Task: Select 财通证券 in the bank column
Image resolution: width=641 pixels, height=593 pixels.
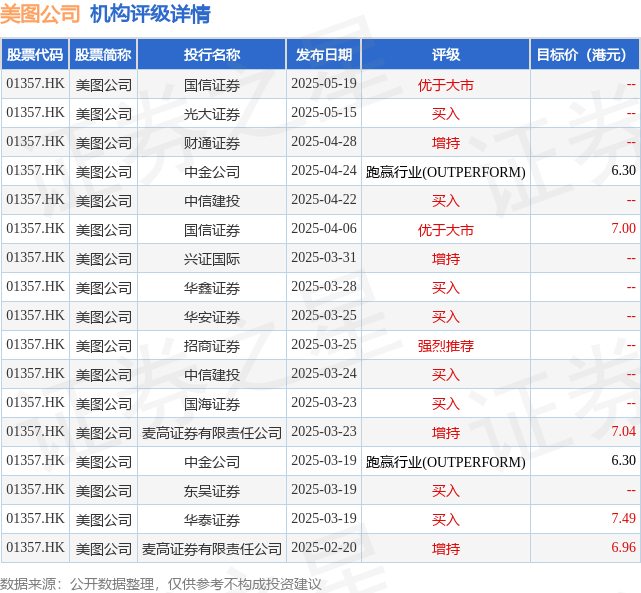Action: coord(212,143)
